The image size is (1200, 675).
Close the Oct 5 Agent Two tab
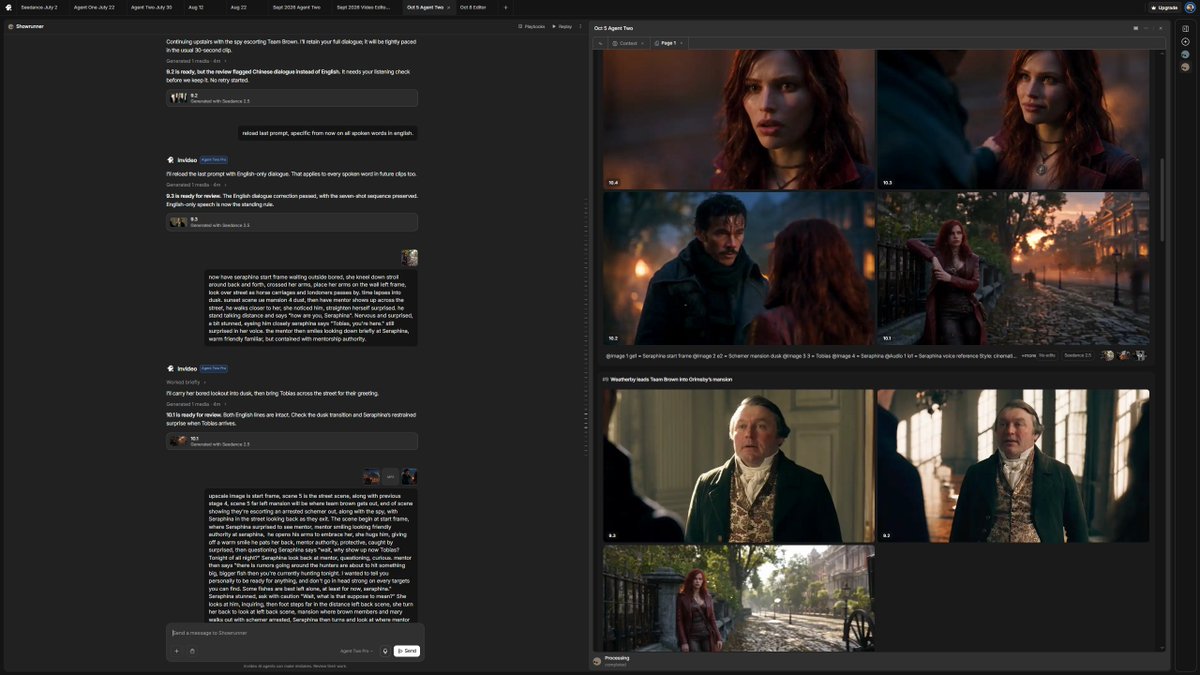click(x=448, y=7)
